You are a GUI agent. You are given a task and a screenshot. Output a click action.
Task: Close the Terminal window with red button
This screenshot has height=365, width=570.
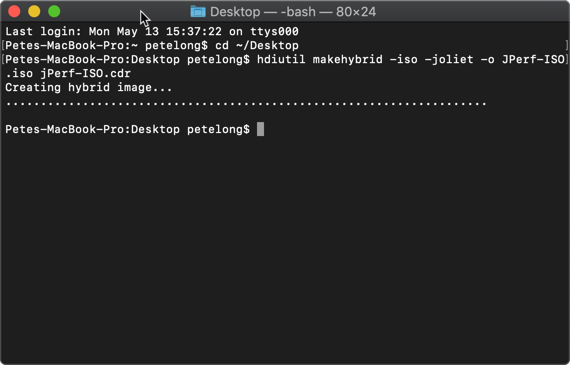[14, 11]
